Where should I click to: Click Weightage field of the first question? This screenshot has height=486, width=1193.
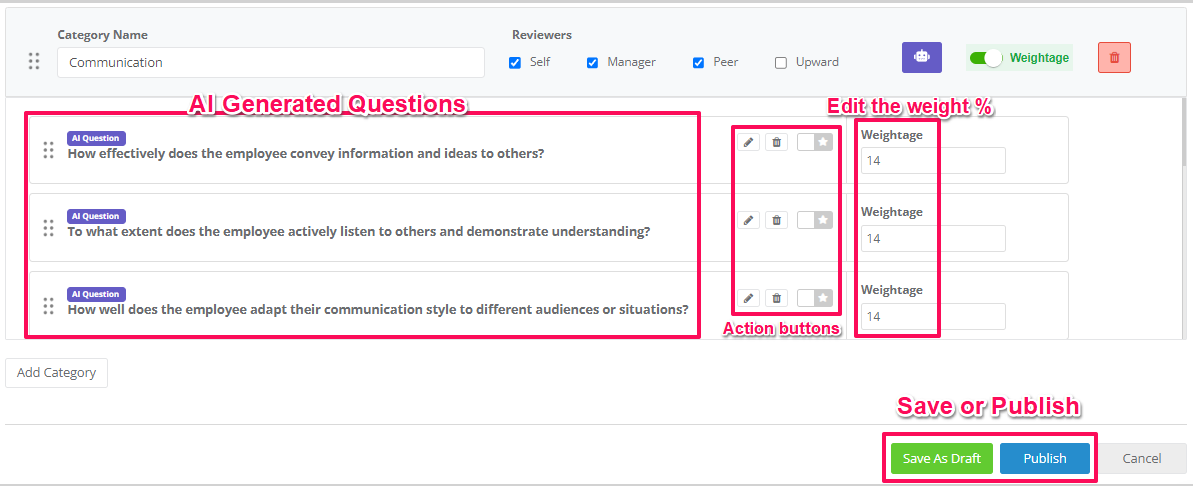tap(934, 161)
